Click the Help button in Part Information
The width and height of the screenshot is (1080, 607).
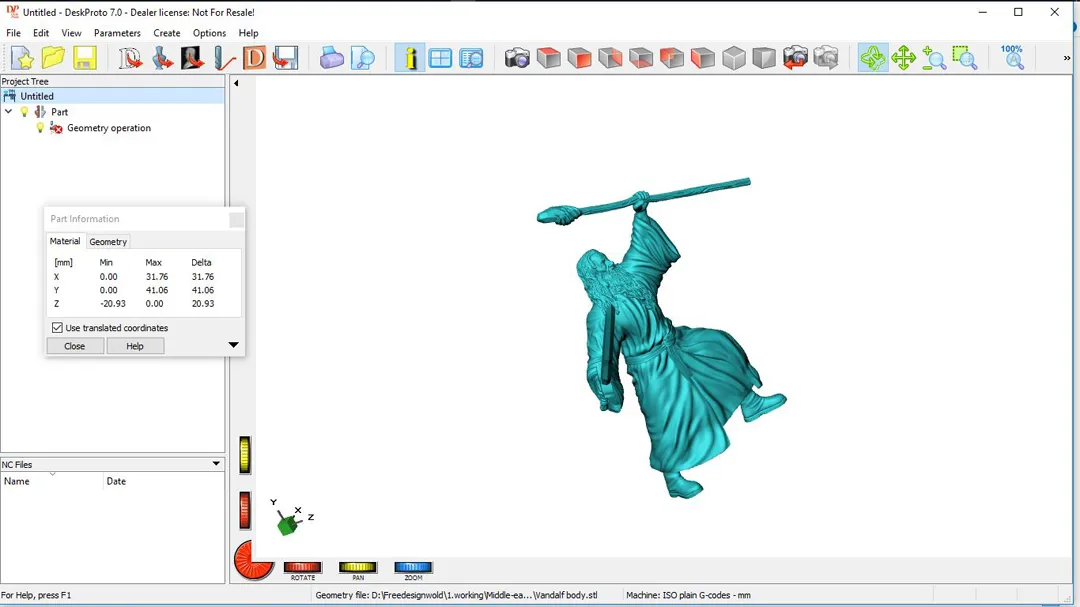pos(135,346)
